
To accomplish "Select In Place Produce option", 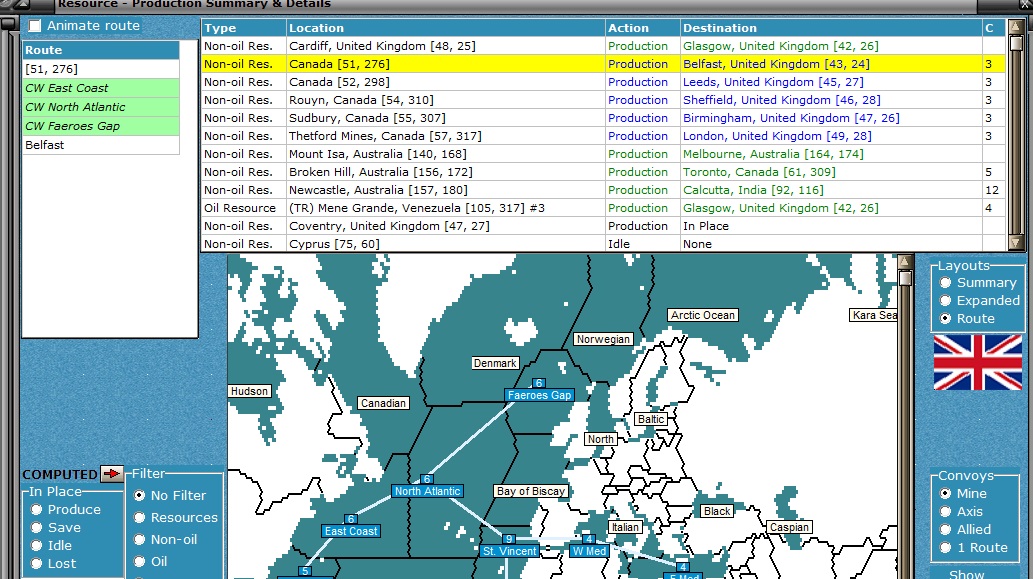I will click(36, 510).
